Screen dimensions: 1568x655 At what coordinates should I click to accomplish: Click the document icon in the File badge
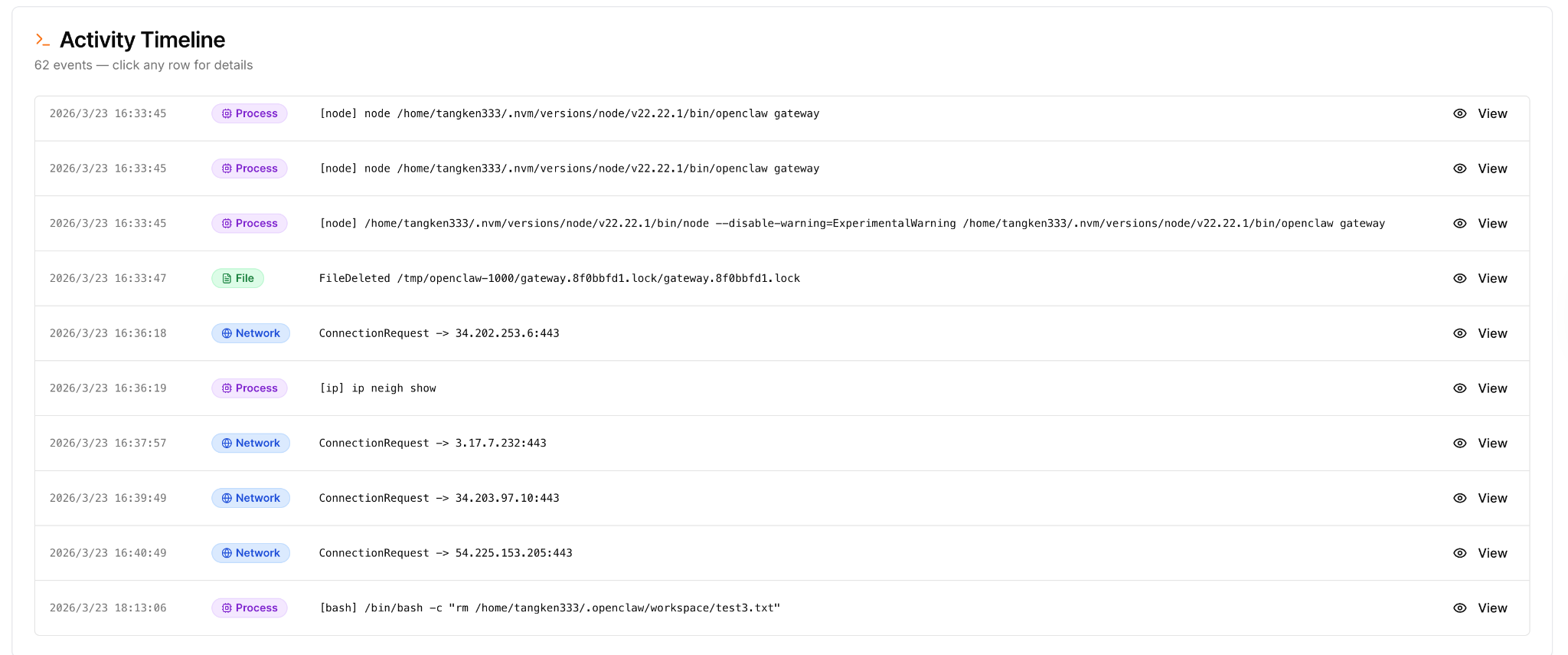coord(227,278)
